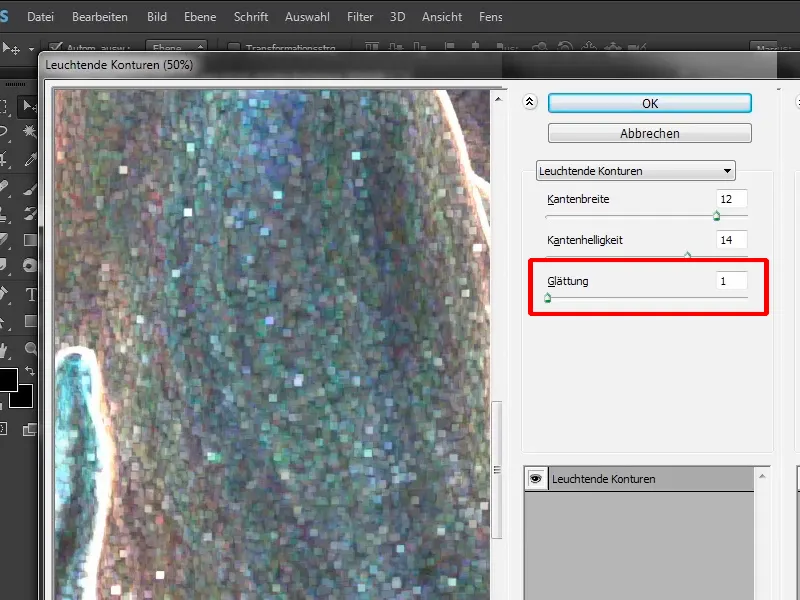Confirm the filter with OK
This screenshot has width=800, height=600.
pyautogui.click(x=649, y=103)
